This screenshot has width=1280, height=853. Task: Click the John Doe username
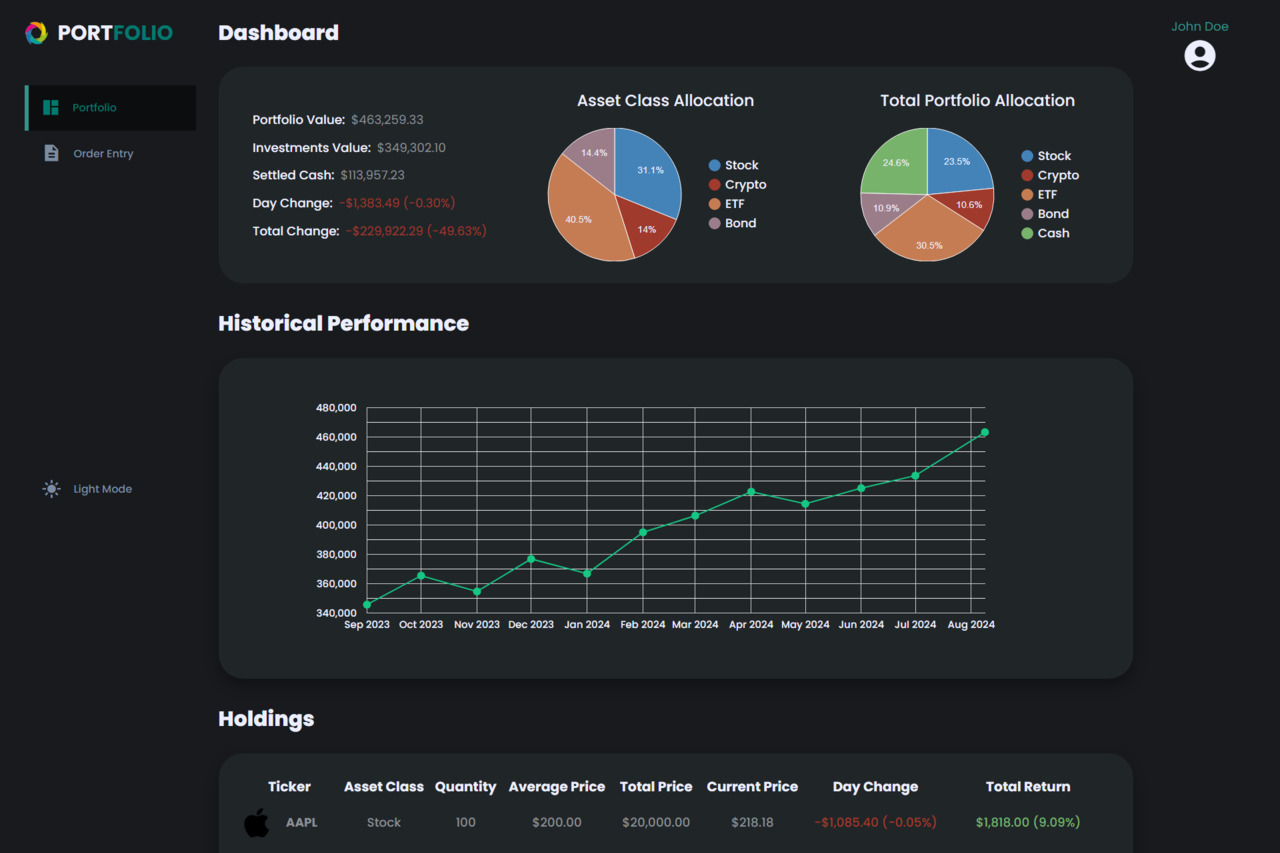click(1200, 26)
